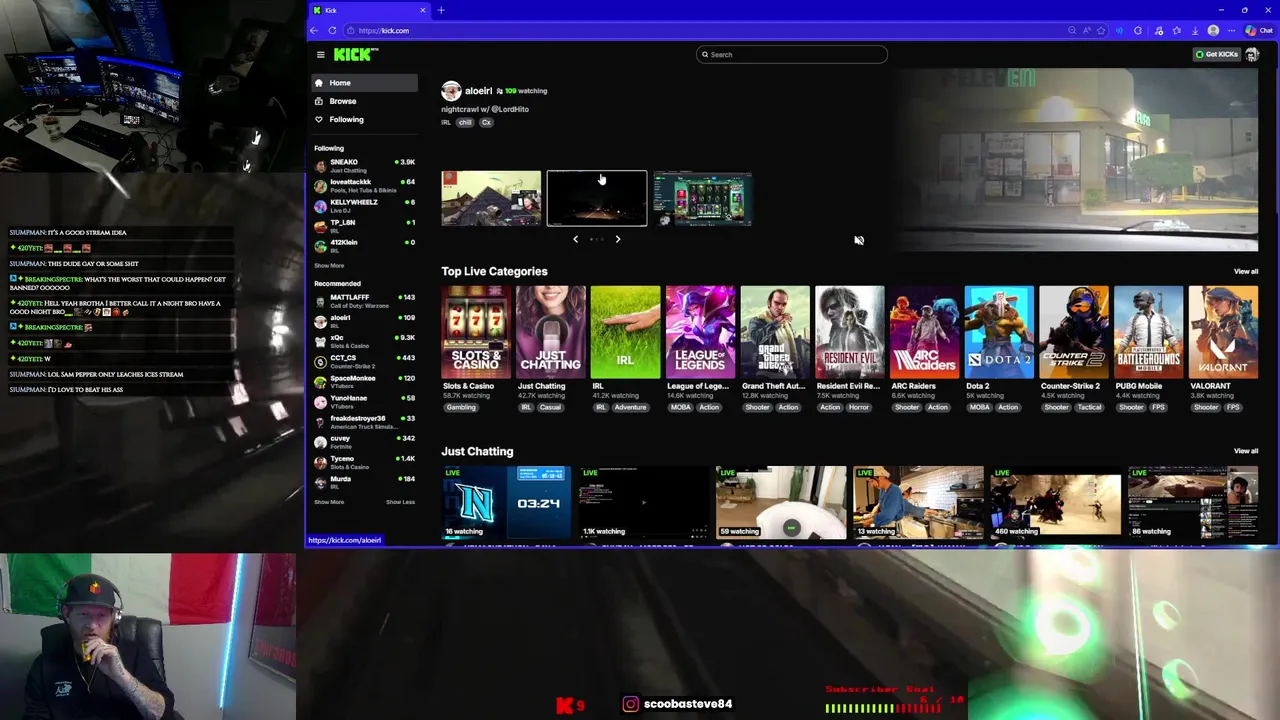View all Just Chatting streams
1280x720 pixels.
point(1246,451)
